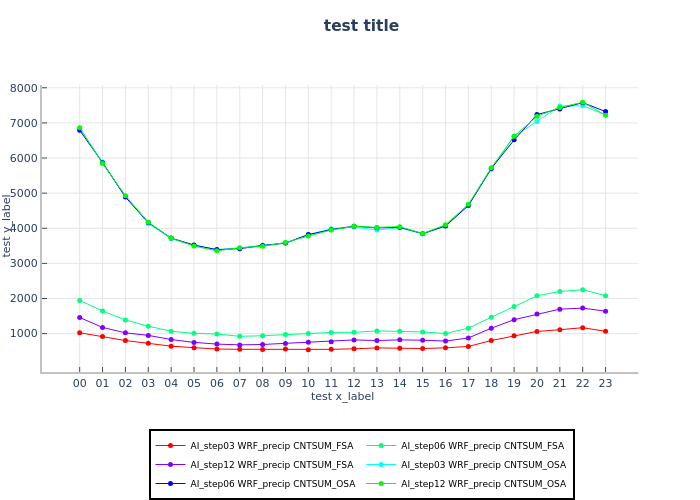This screenshot has height=500, width=700.
Task: Click the "test y_label" axis title
Action: coord(7,225)
